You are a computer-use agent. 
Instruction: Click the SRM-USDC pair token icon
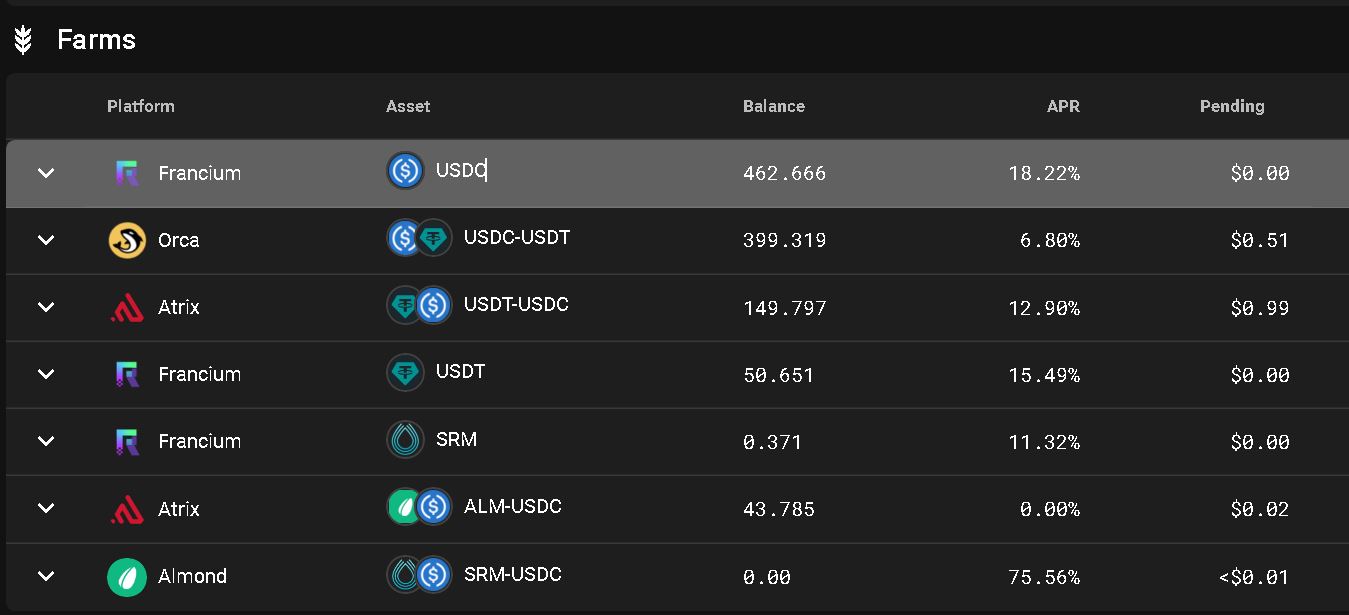pyautogui.click(x=419, y=574)
